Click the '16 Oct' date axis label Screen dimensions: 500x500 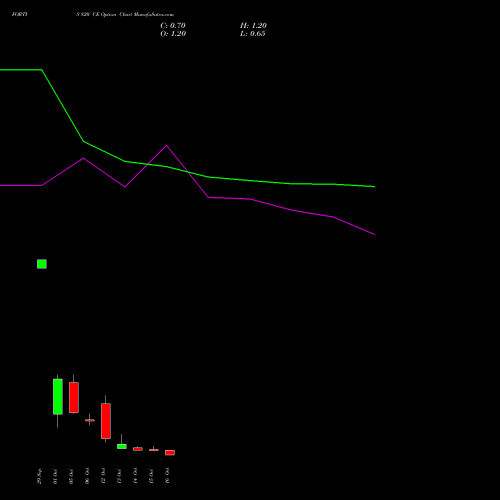click(x=167, y=476)
